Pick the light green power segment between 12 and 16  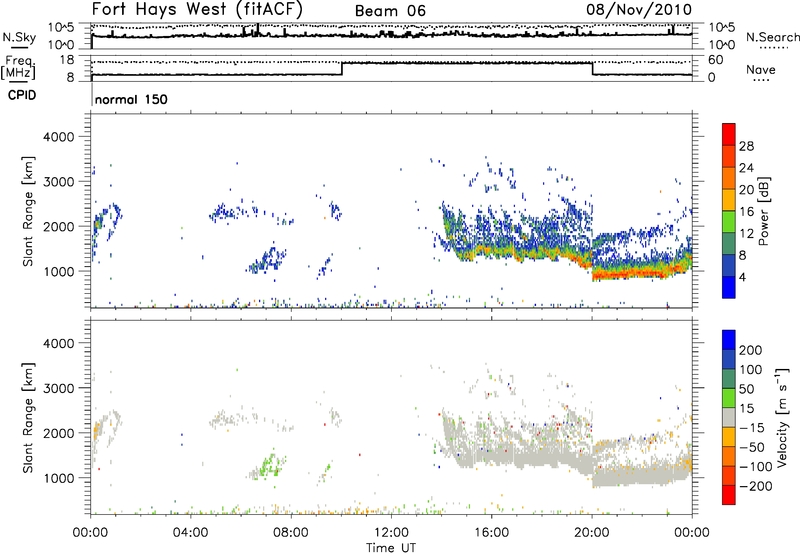coord(729,221)
